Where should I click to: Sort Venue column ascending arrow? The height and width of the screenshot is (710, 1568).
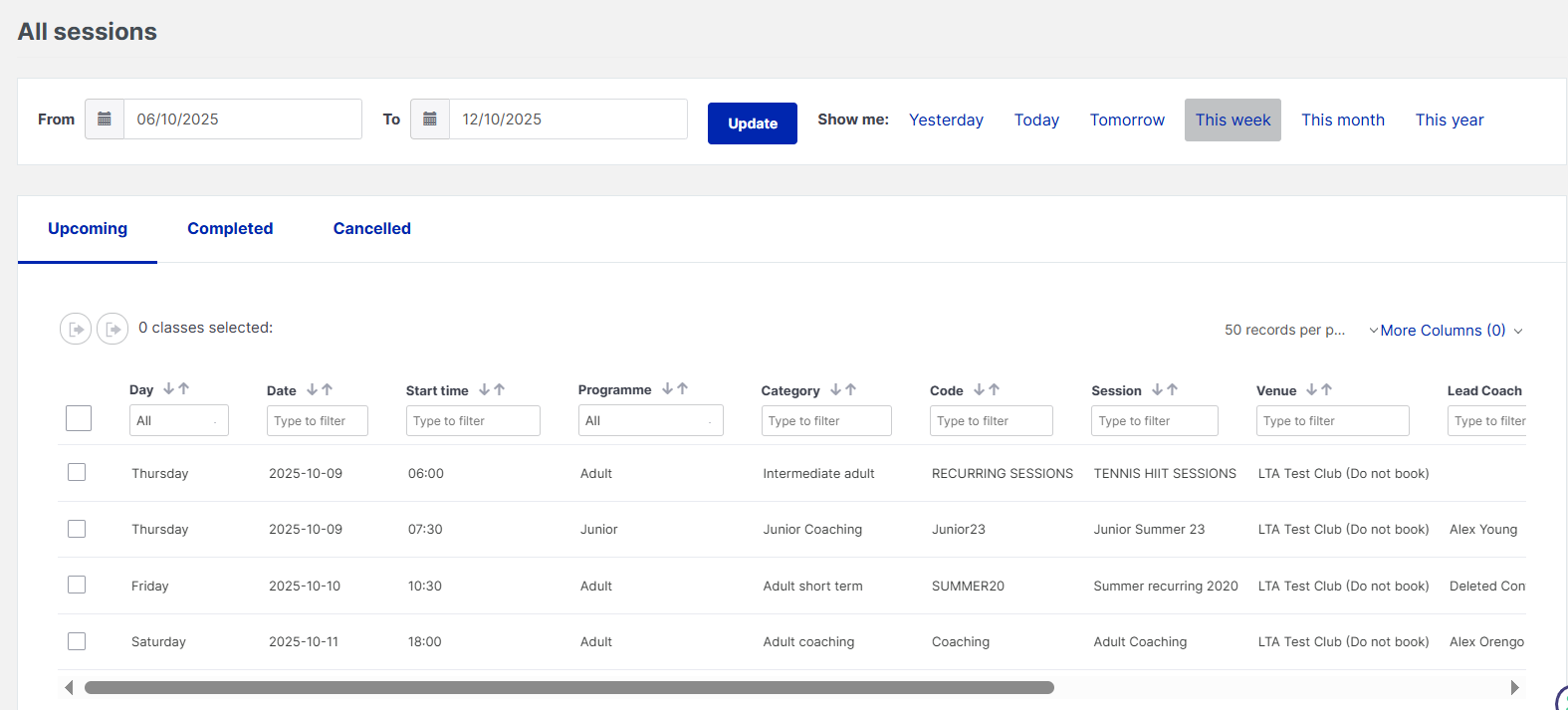tap(1327, 389)
